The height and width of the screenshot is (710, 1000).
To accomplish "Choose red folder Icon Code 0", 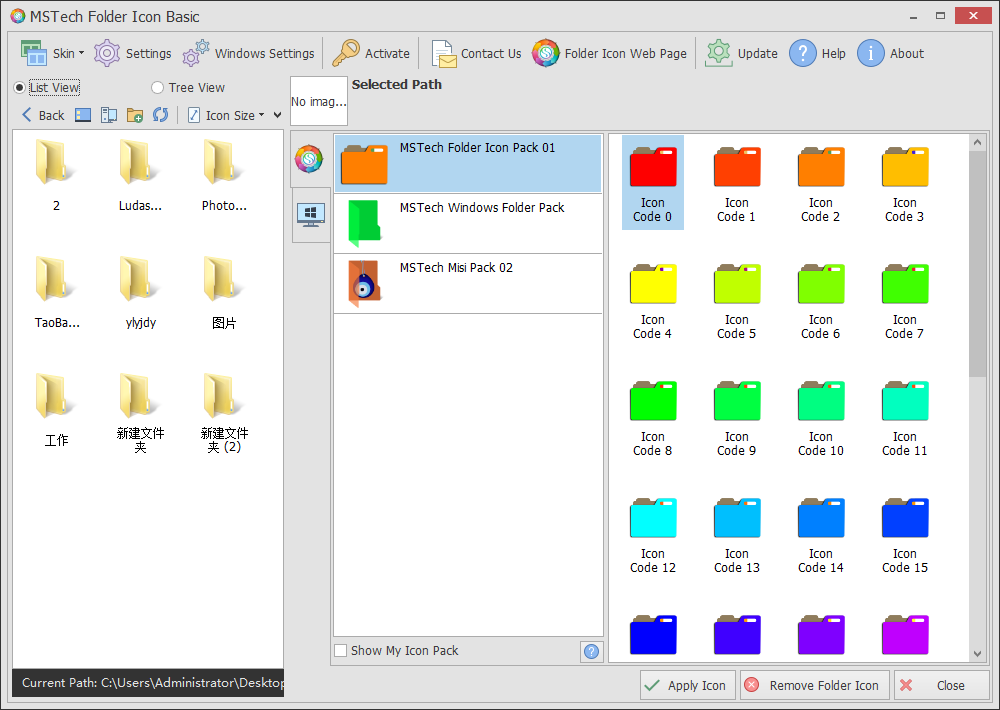I will (x=652, y=182).
